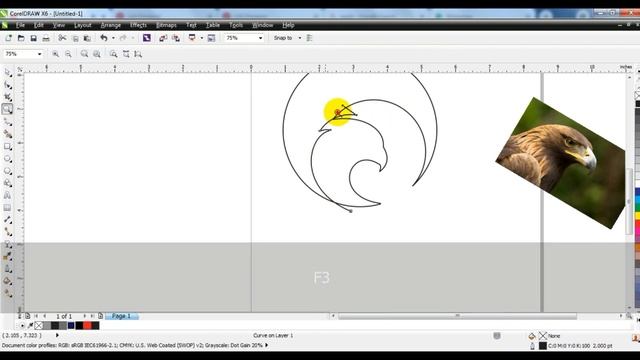
Task: Click the horizontal scrollbar below canvas
Action: (457, 316)
